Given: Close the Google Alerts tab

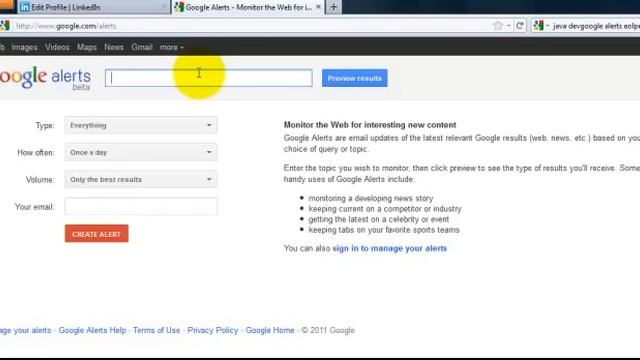Looking at the screenshot, I should tap(318, 7).
